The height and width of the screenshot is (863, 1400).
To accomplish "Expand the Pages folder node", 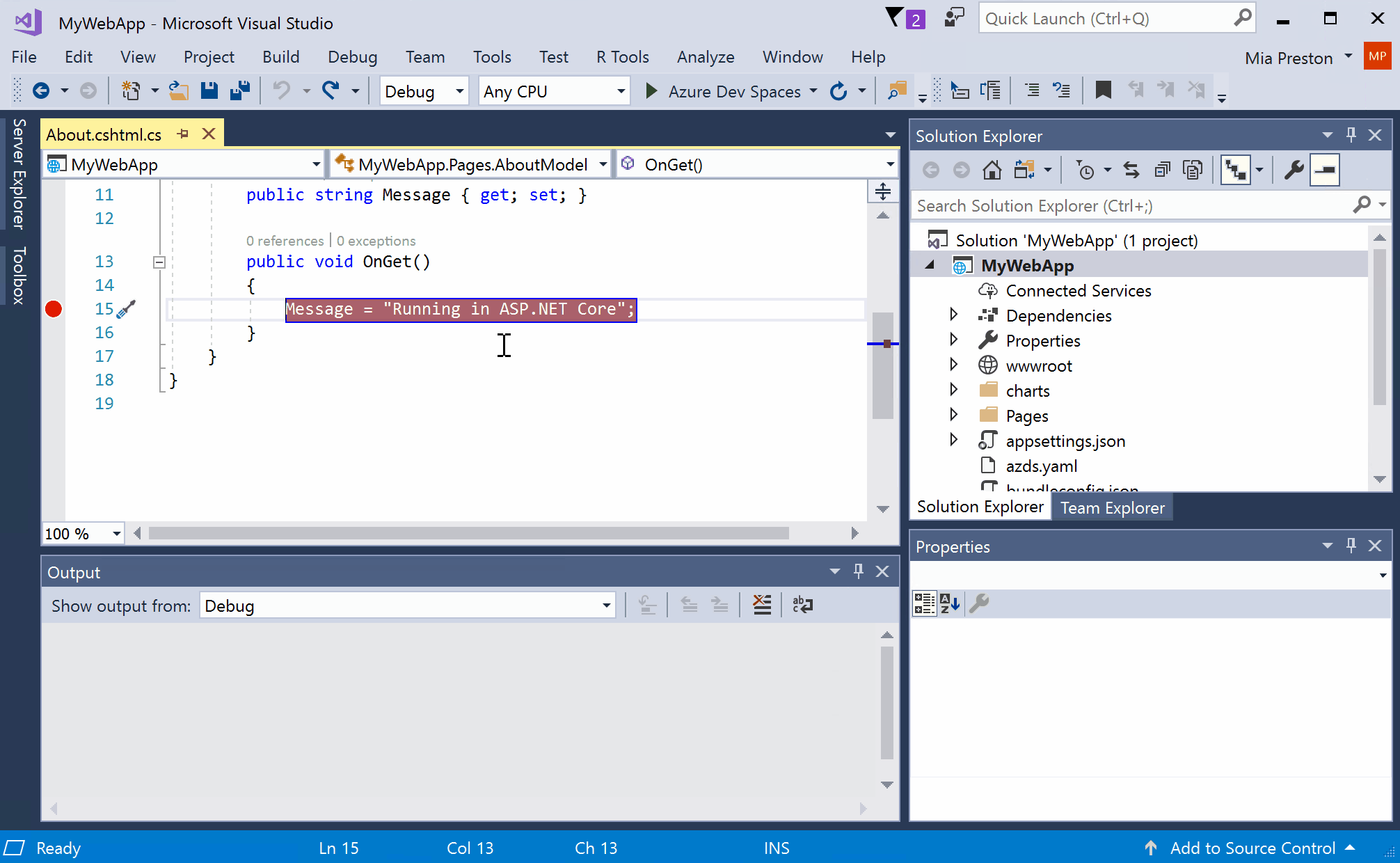I will 953,415.
